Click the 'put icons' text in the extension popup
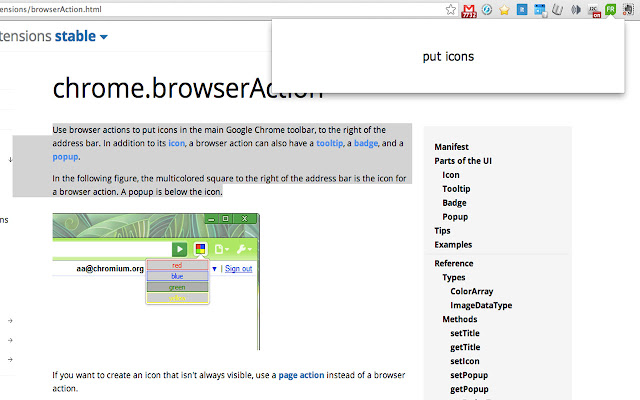The image size is (640, 400). [448, 56]
